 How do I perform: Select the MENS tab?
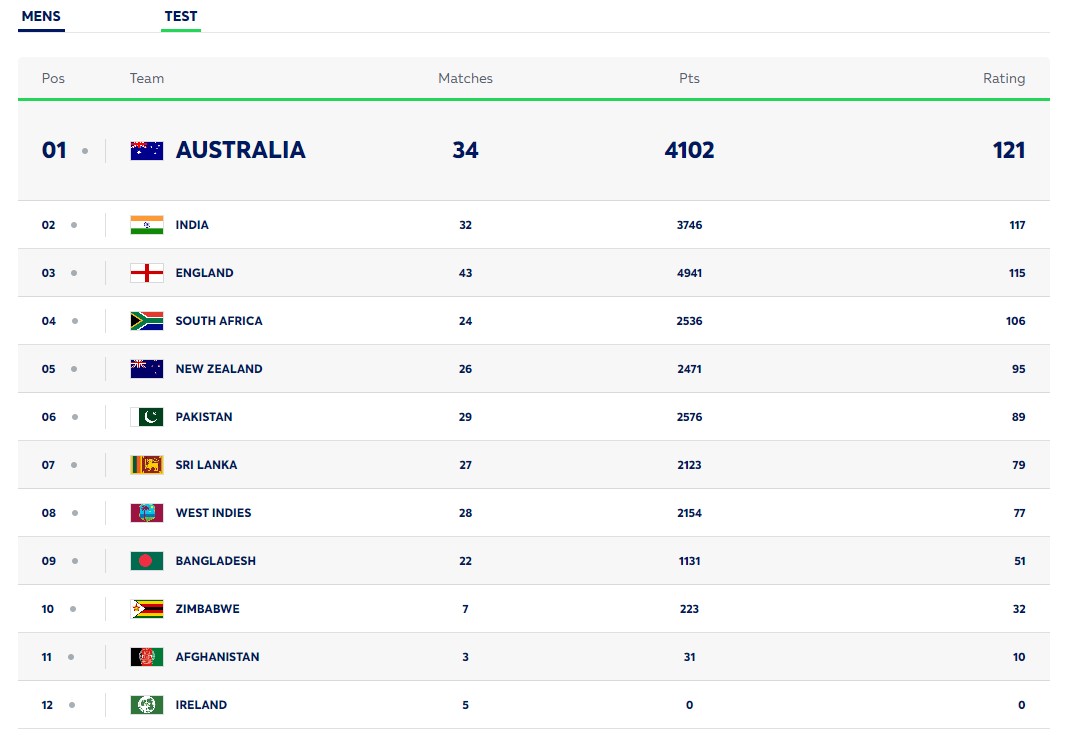(41, 16)
